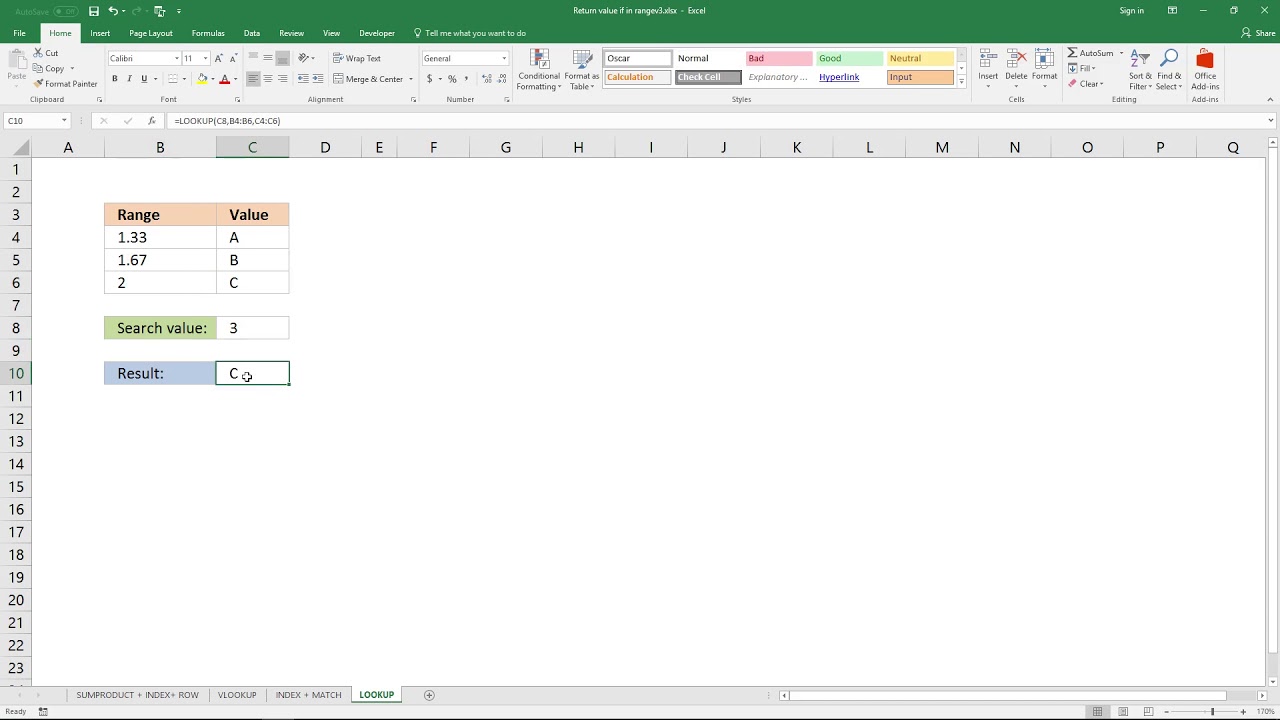Open the Calibri font name dropdown
This screenshot has width=1280, height=720.
click(177, 58)
